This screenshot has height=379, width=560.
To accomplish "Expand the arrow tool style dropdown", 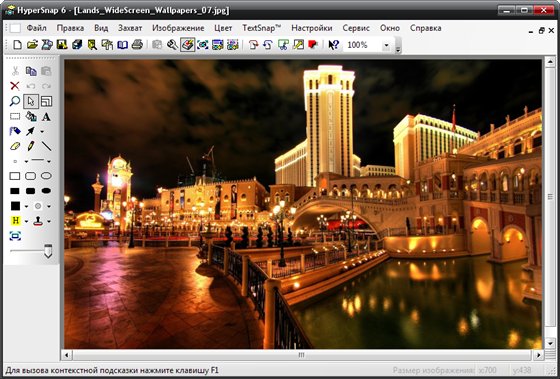I will (x=42, y=132).
